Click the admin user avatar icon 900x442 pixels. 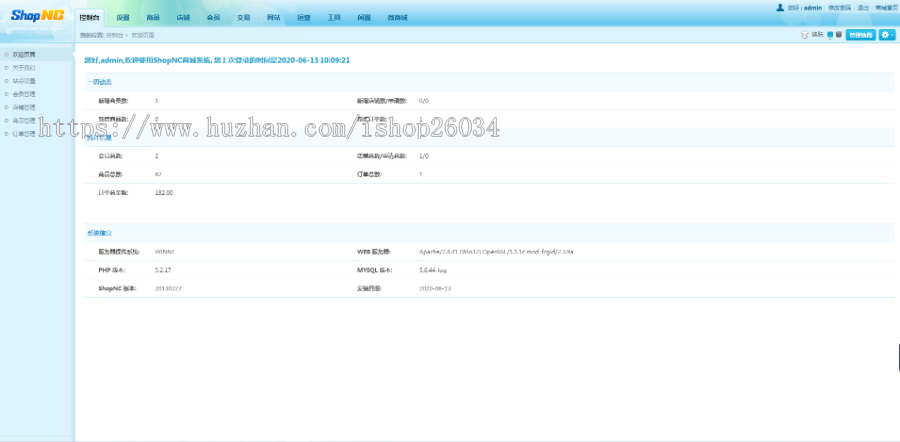779,7
